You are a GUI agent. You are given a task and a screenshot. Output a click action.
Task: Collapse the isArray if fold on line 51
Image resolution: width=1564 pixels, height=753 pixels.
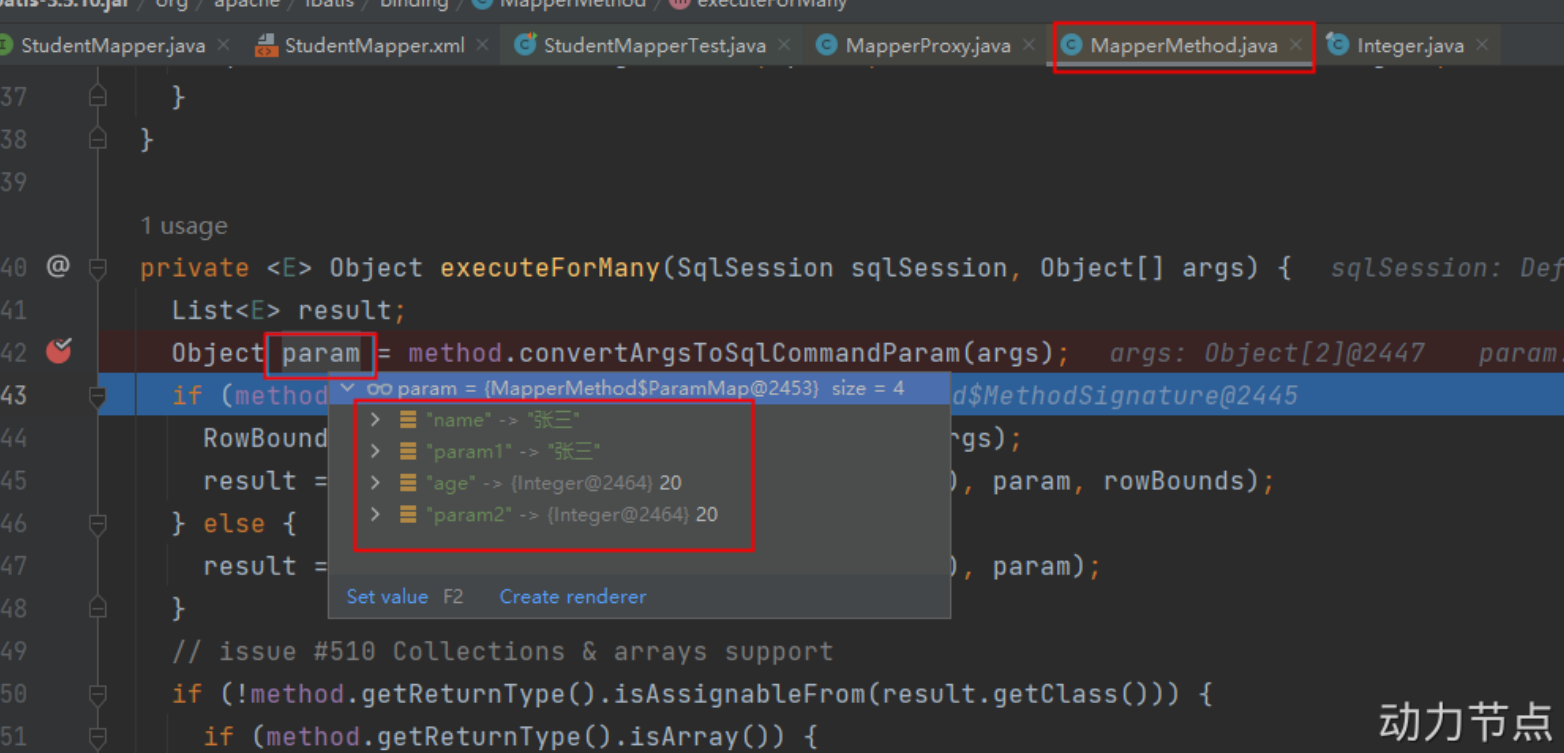click(97, 737)
